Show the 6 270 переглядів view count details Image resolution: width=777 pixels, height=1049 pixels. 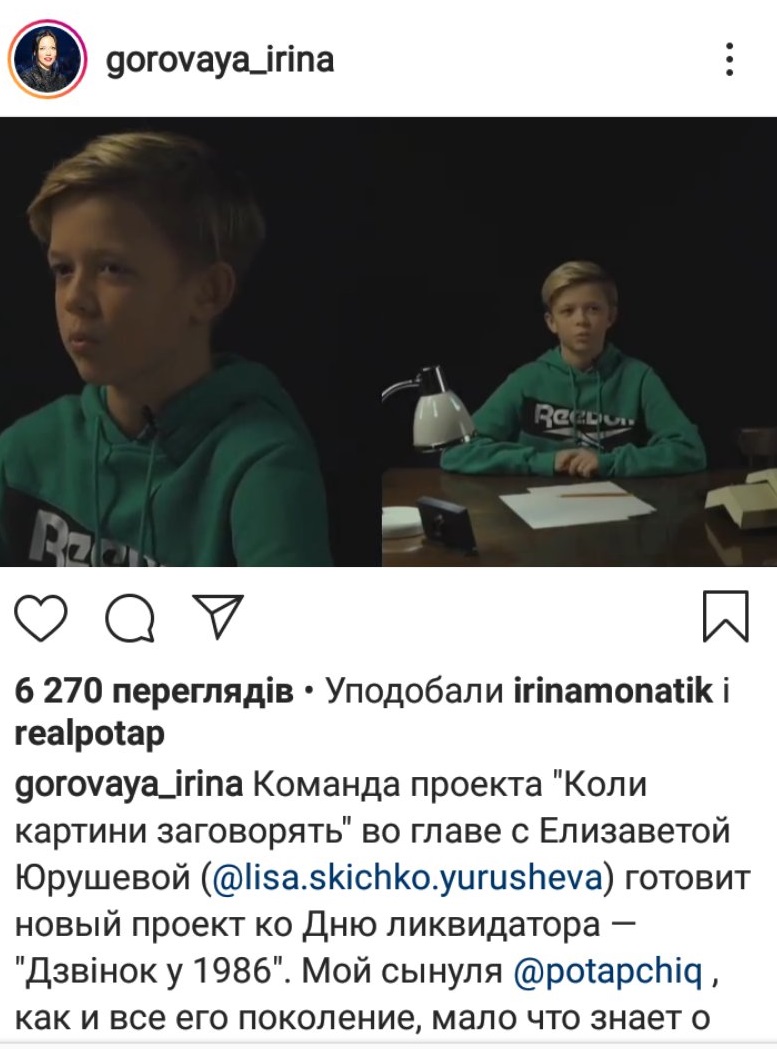[x=154, y=691]
